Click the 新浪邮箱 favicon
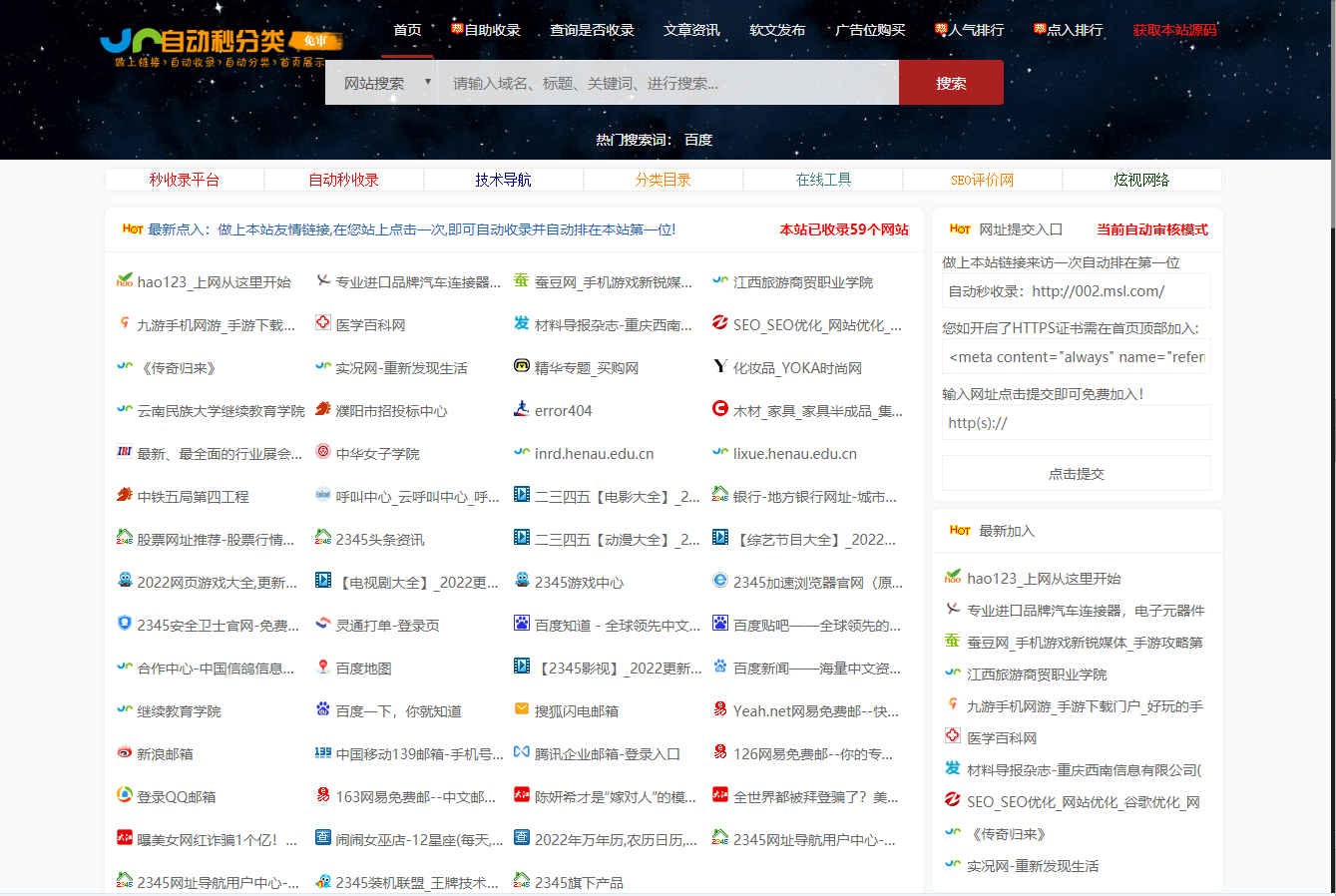Image resolution: width=1336 pixels, height=896 pixels. pyautogui.click(x=125, y=753)
